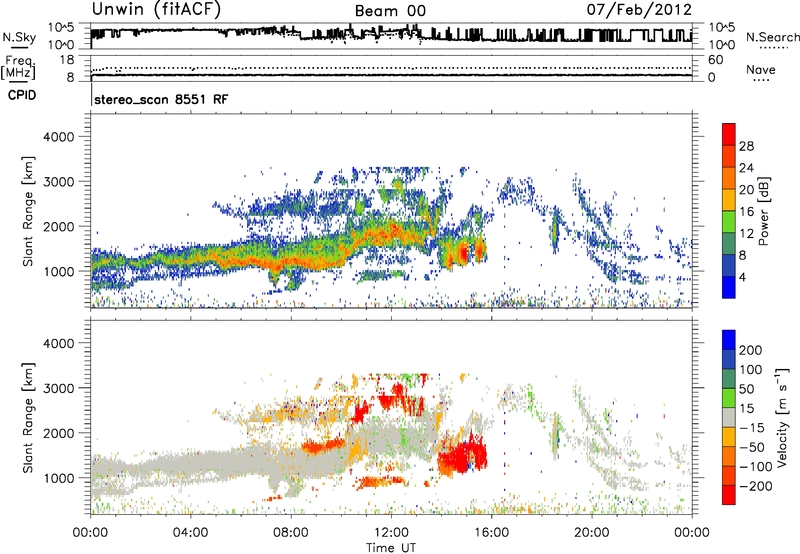Click the solid line in frequency panel
The height and width of the screenshot is (554, 800).
391,75
